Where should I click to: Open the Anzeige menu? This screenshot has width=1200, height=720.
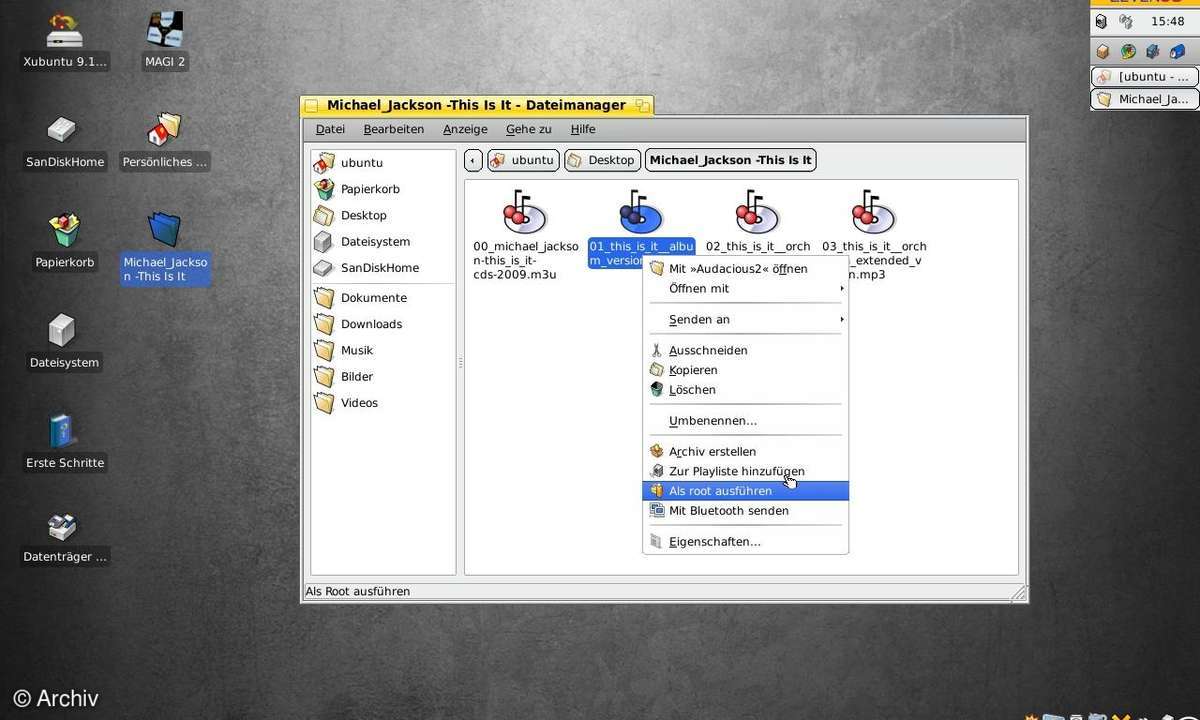(465, 129)
